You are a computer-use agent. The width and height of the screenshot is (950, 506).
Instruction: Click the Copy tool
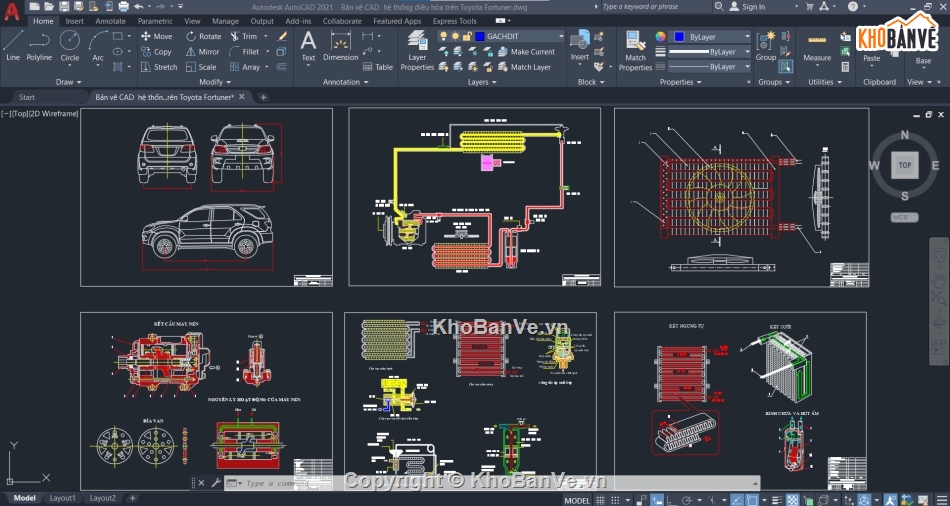[x=157, y=52]
